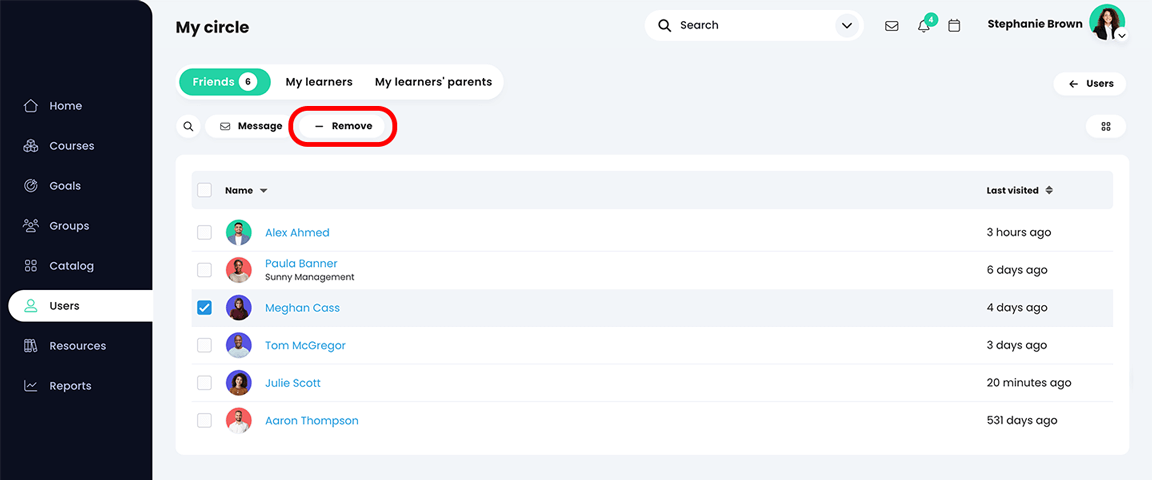Click the '3 days ago' cell
This screenshot has height=480, width=1152.
click(1017, 345)
